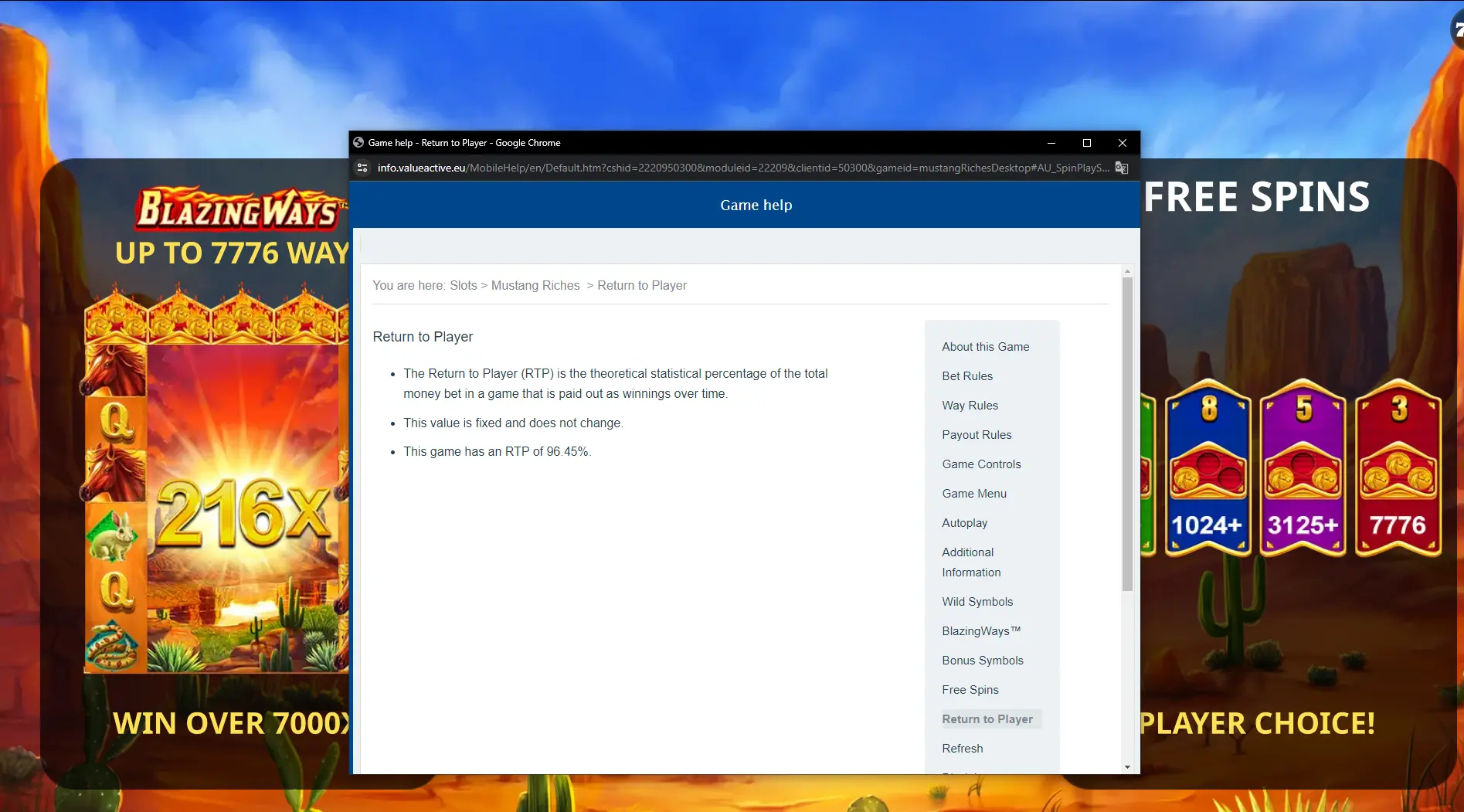Open the Bonus Symbols help topic
The width and height of the screenshot is (1464, 812).
tap(983, 661)
